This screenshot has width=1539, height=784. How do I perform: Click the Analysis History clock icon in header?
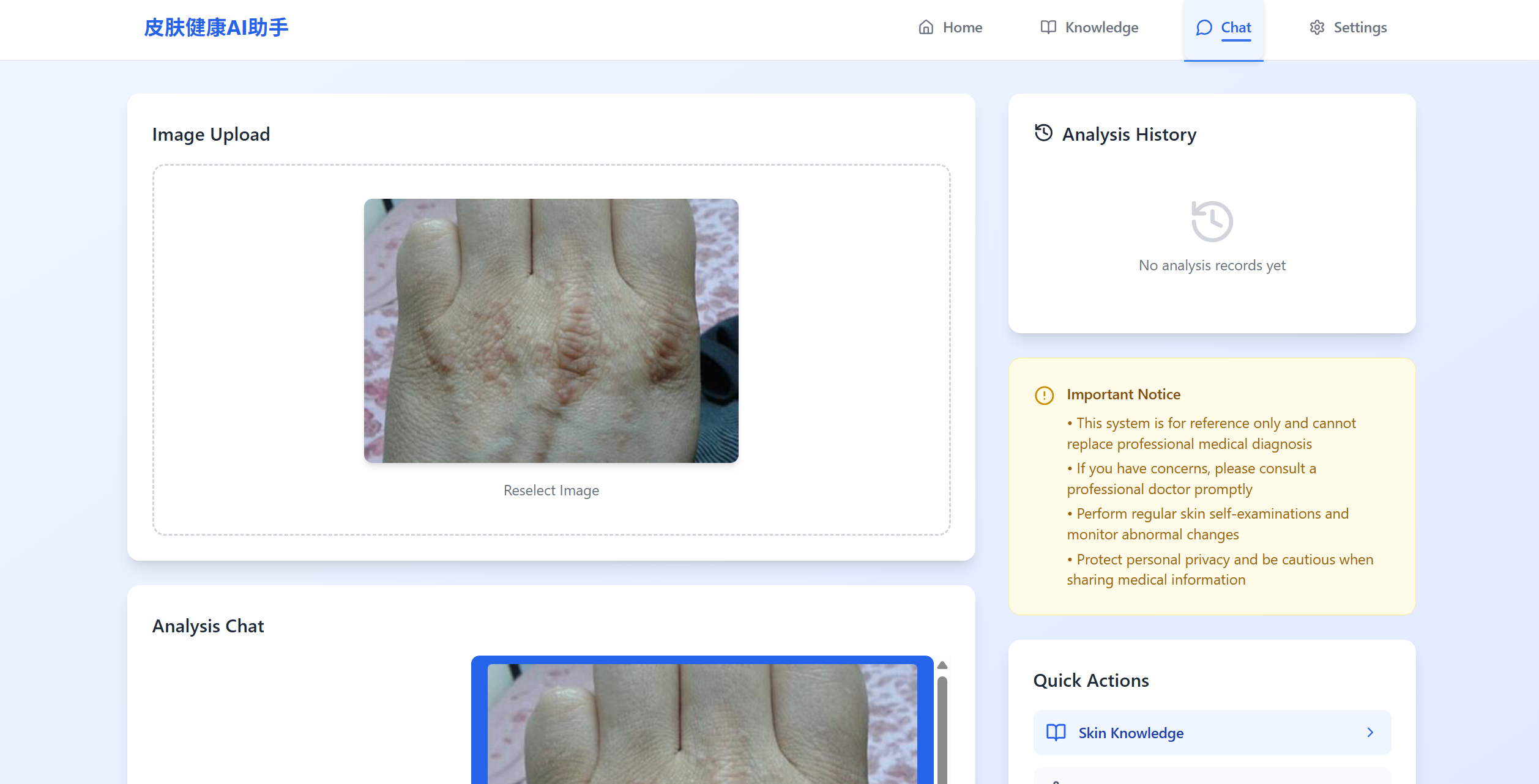pos(1043,133)
